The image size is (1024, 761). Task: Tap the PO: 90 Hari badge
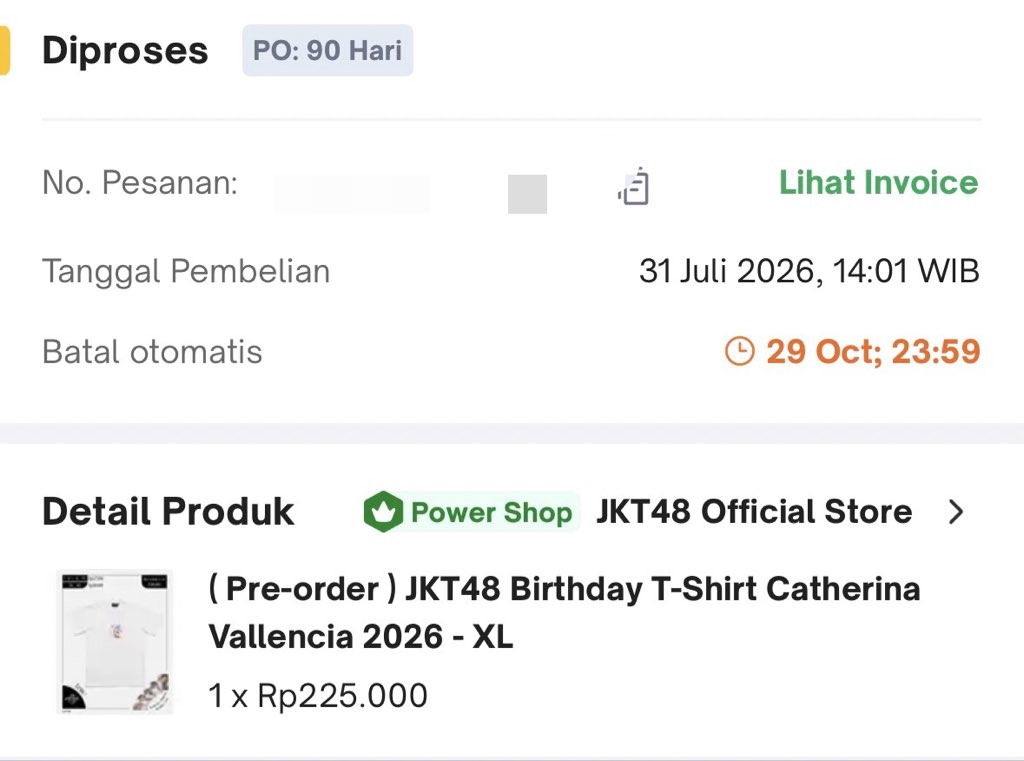[x=327, y=50]
